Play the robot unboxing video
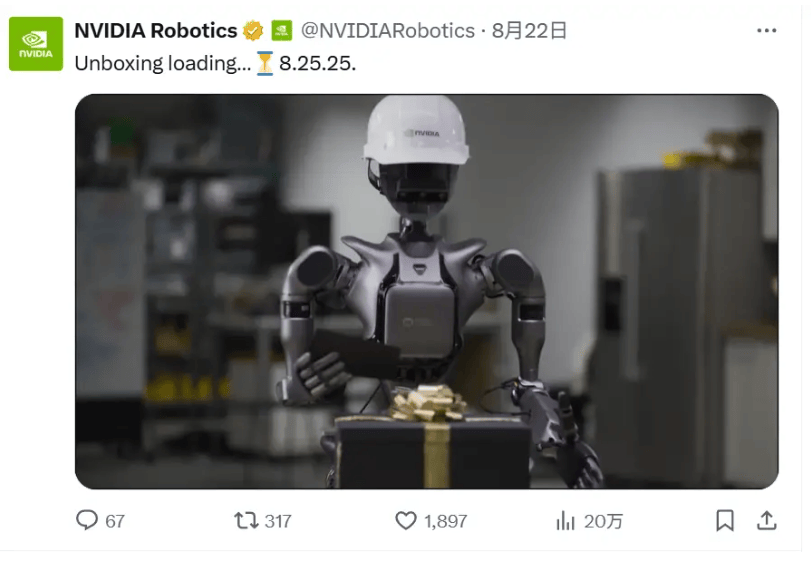This screenshot has height=569, width=811. coord(427,291)
